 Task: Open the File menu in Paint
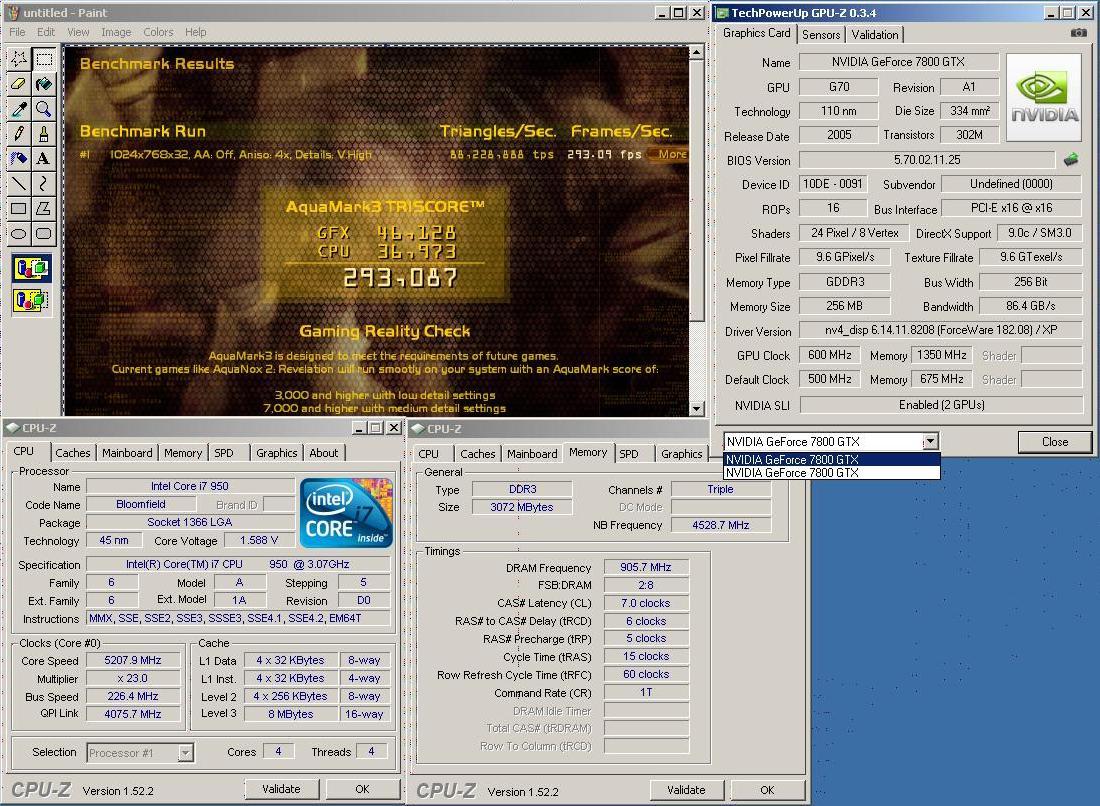click(17, 32)
